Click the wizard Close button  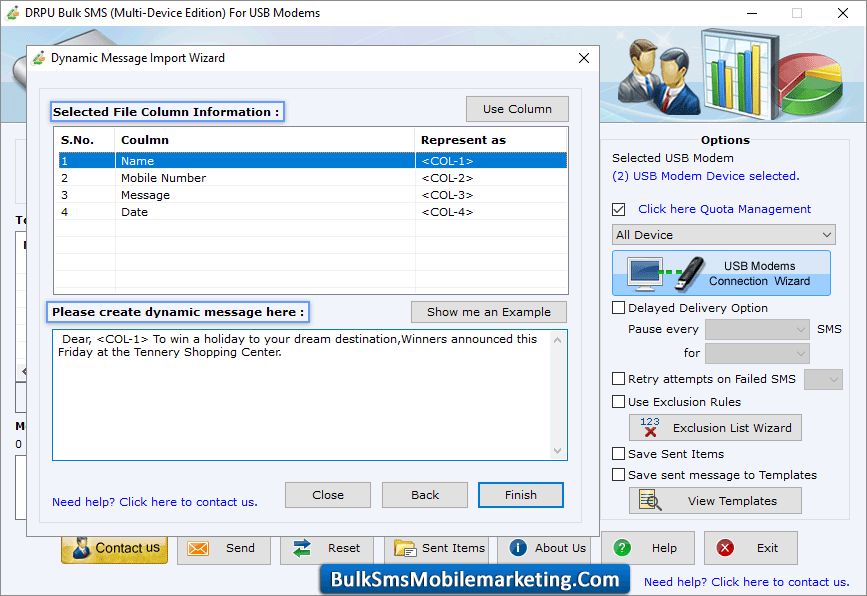coord(328,495)
